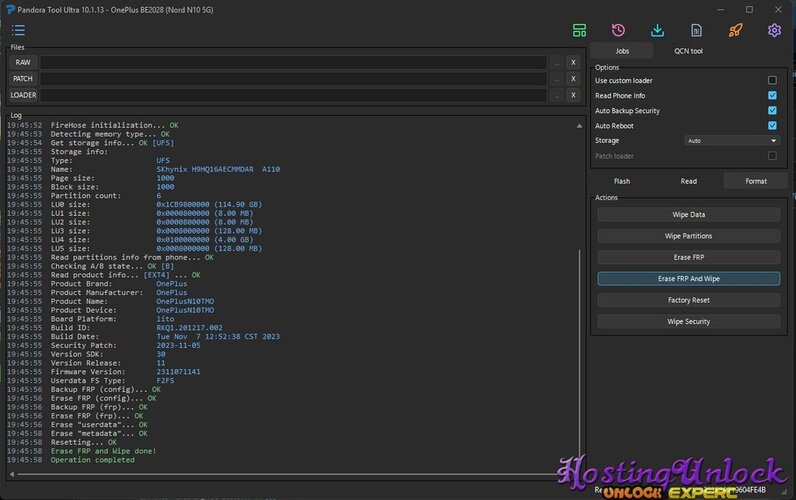Click the Wipe Partitions button

[x=688, y=236]
